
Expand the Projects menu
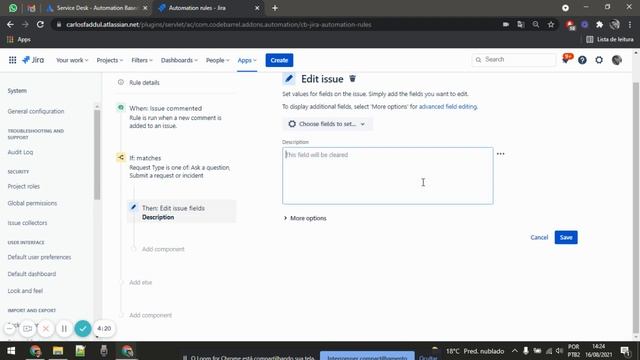[109, 60]
